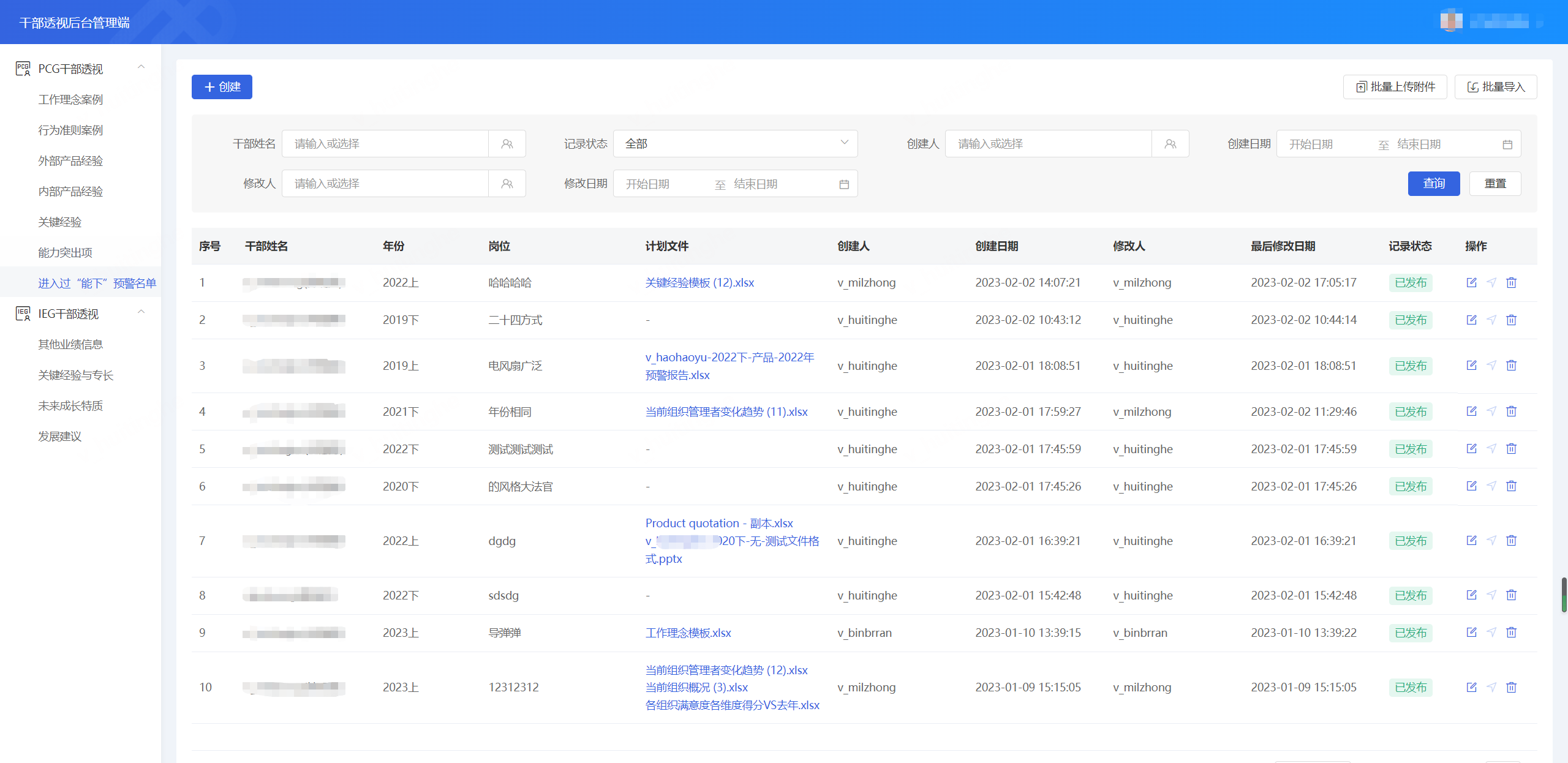Viewport: 1568px width, 763px height.
Task: Open 未来成长特质 menu item
Action: (70, 405)
